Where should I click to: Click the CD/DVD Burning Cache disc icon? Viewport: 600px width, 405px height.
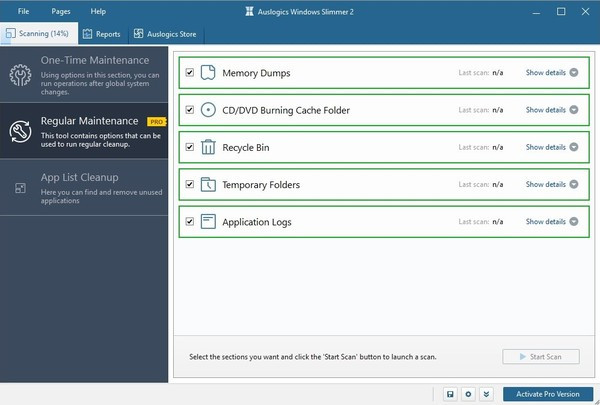coord(208,110)
